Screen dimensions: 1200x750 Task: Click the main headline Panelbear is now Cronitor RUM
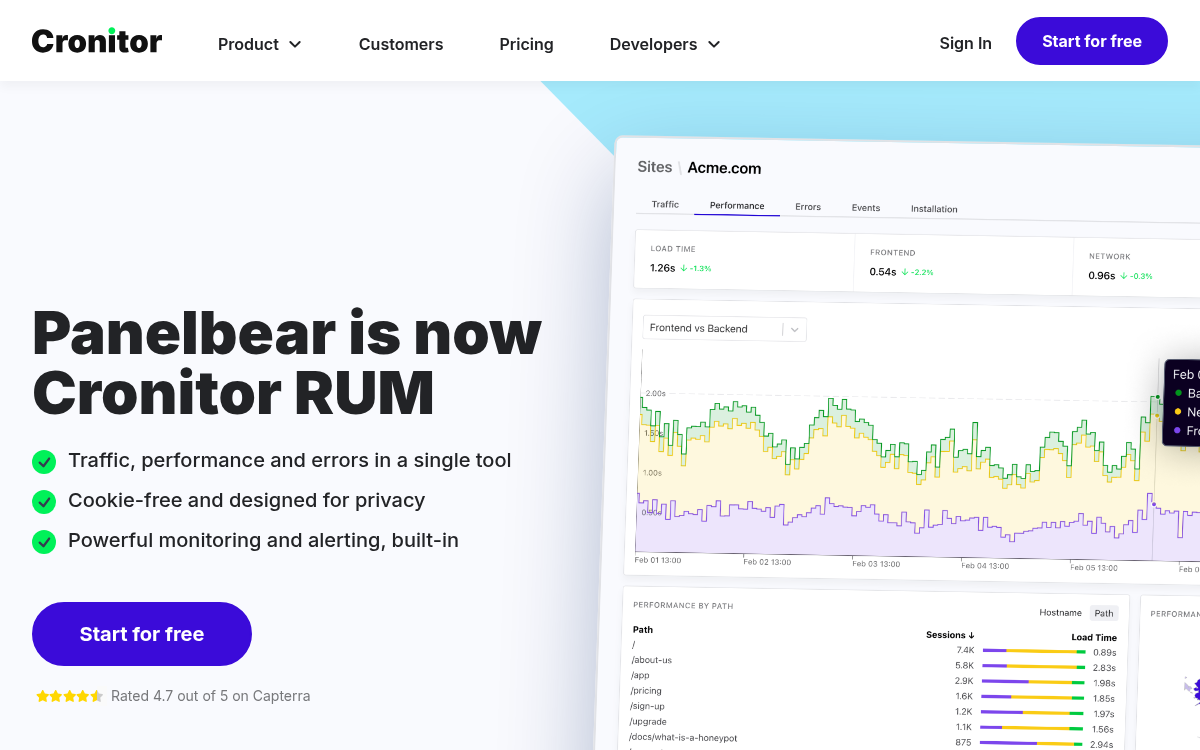pos(287,363)
